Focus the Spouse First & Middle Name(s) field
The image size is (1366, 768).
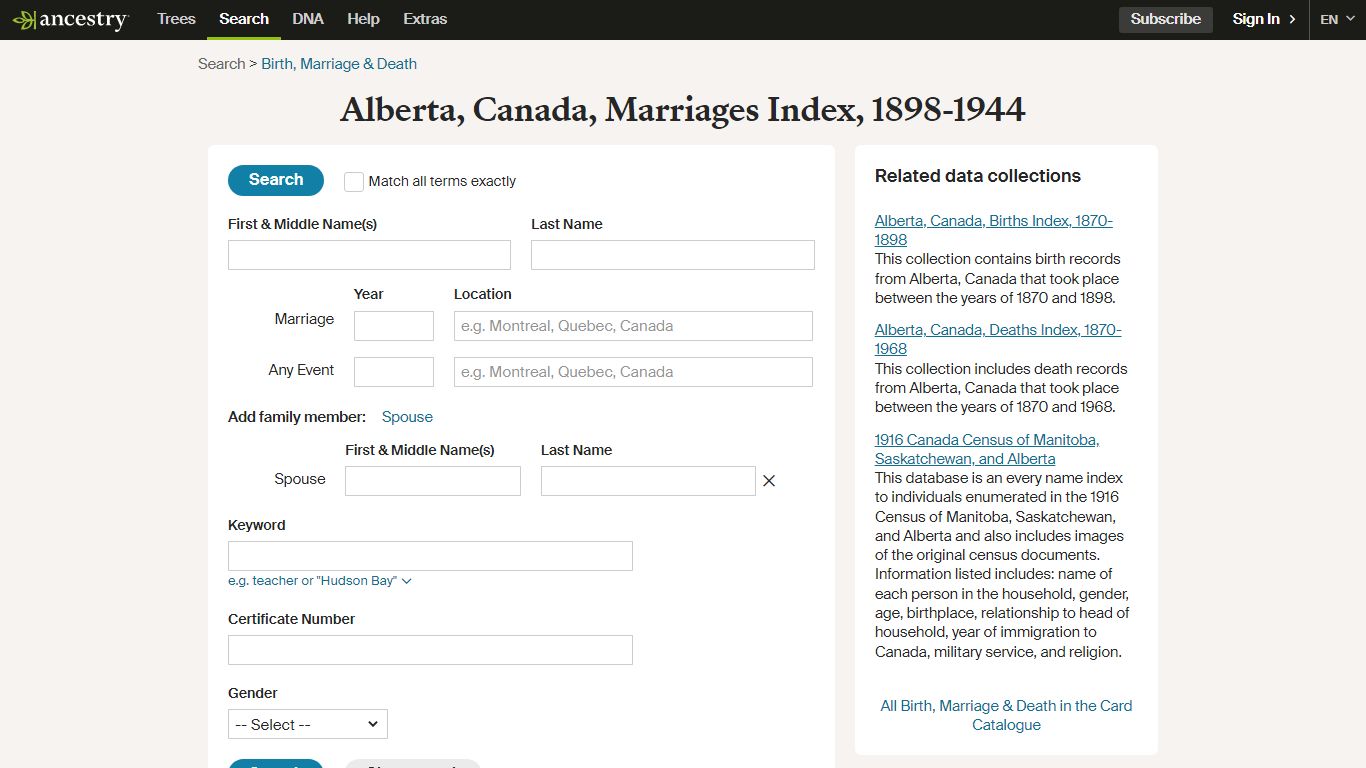click(433, 481)
